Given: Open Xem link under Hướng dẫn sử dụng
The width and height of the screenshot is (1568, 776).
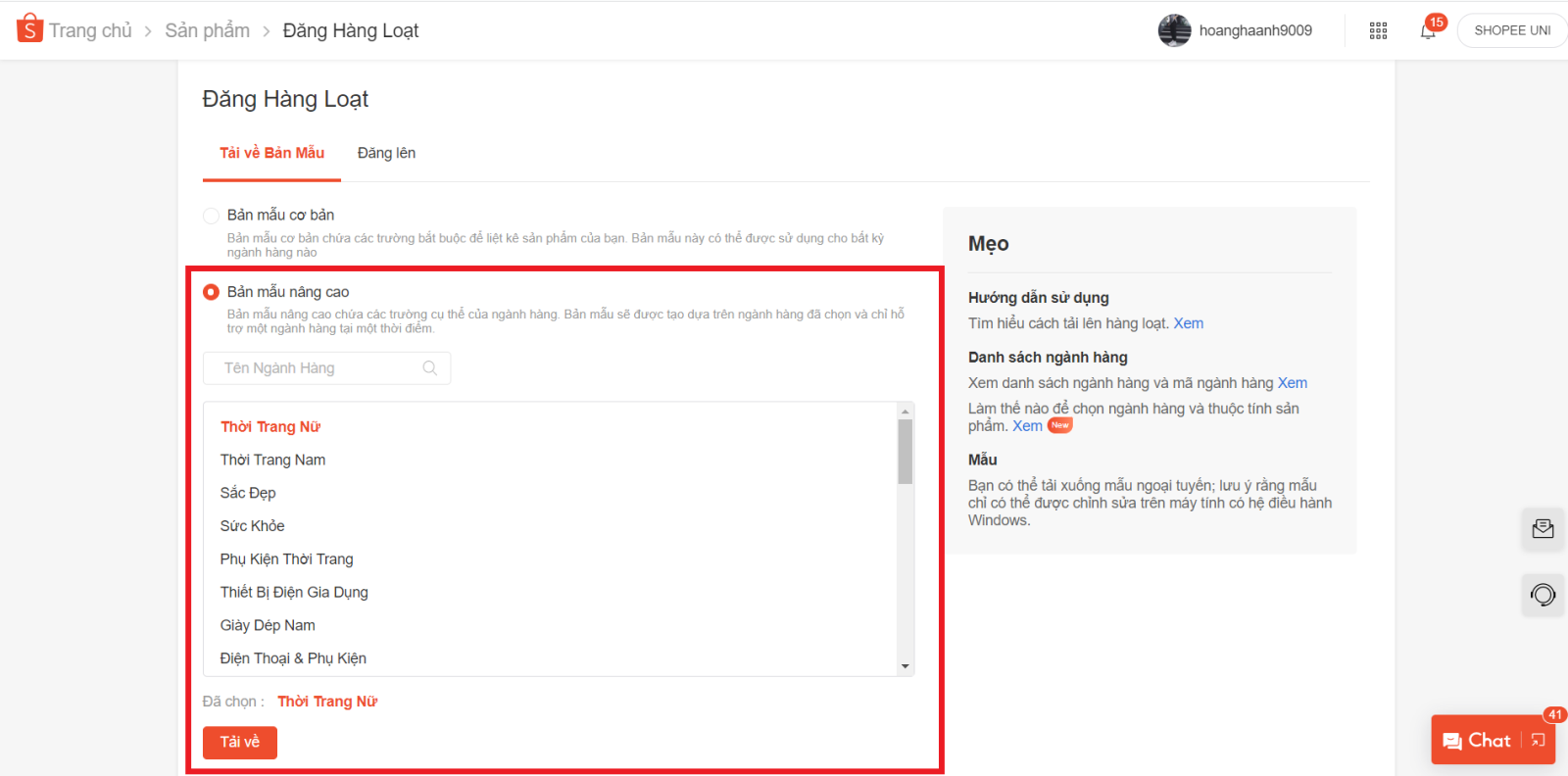Looking at the screenshot, I should pos(1188,323).
